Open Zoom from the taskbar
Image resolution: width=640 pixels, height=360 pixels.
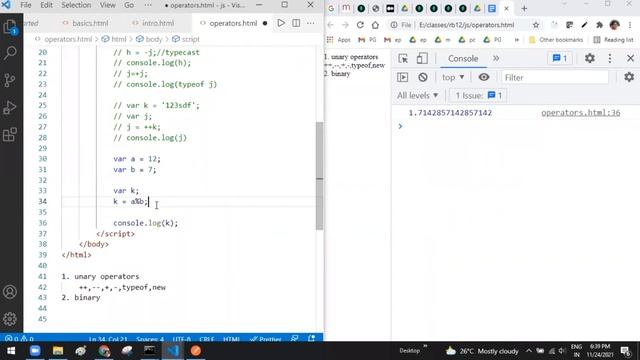35,351
